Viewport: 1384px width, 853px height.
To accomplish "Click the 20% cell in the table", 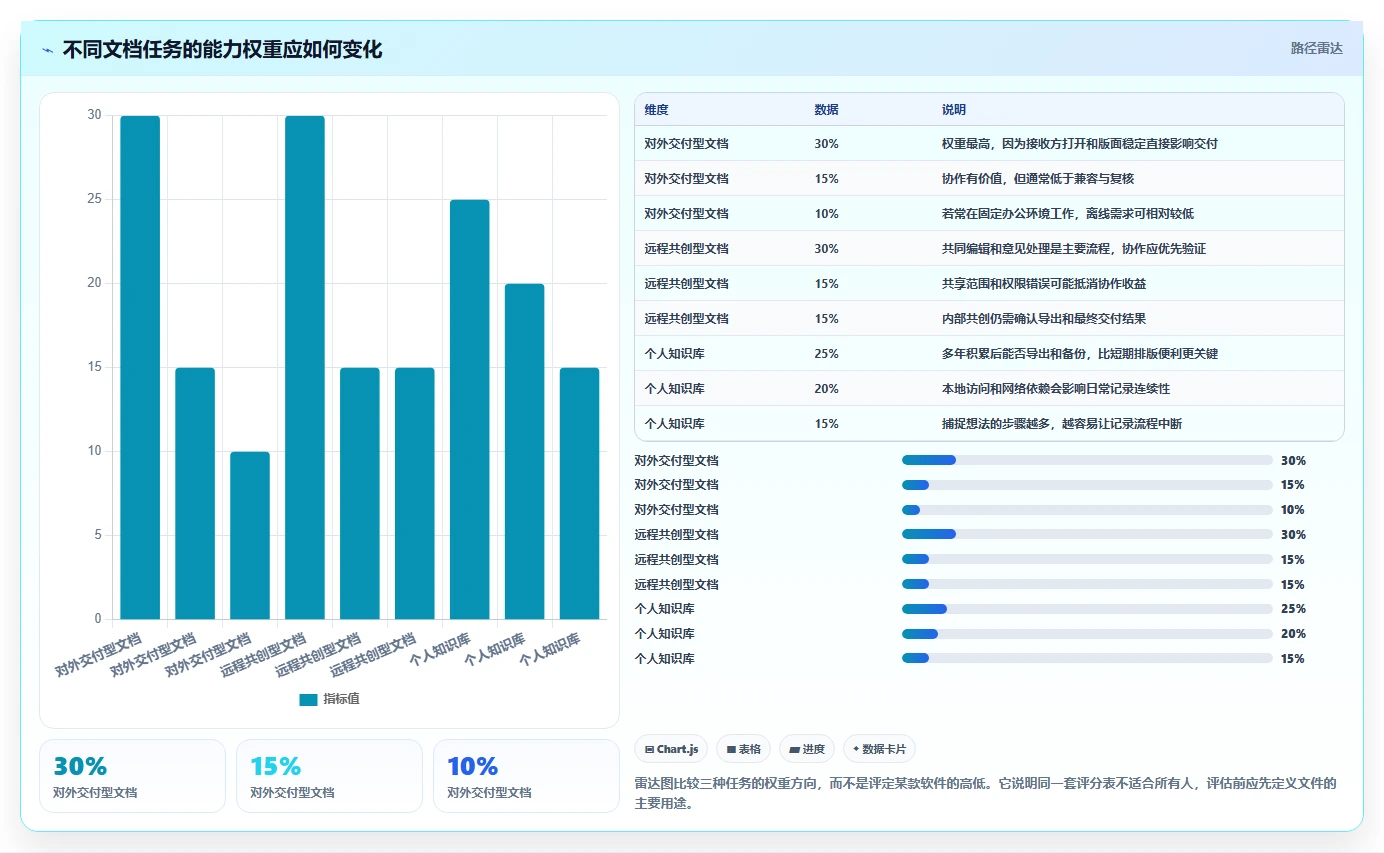I will point(827,389).
